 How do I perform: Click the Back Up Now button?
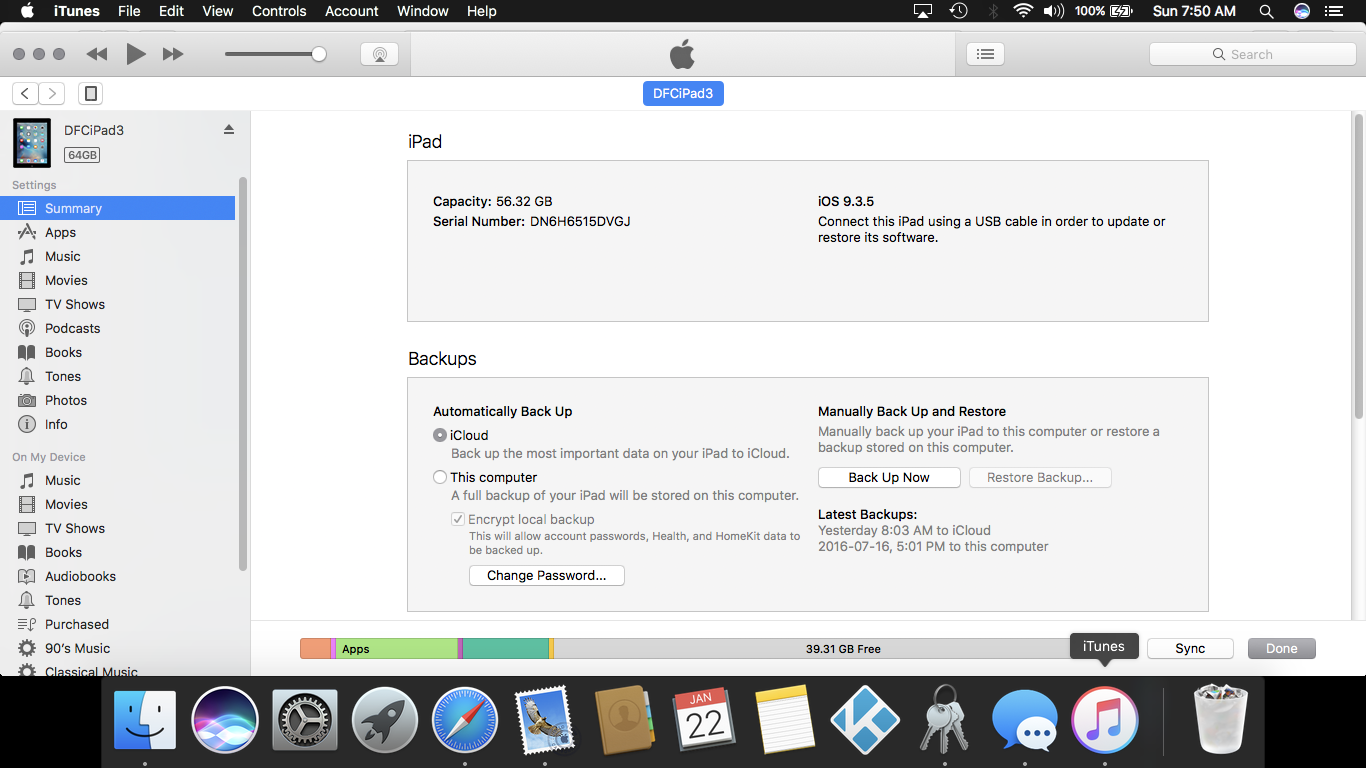[889, 477]
